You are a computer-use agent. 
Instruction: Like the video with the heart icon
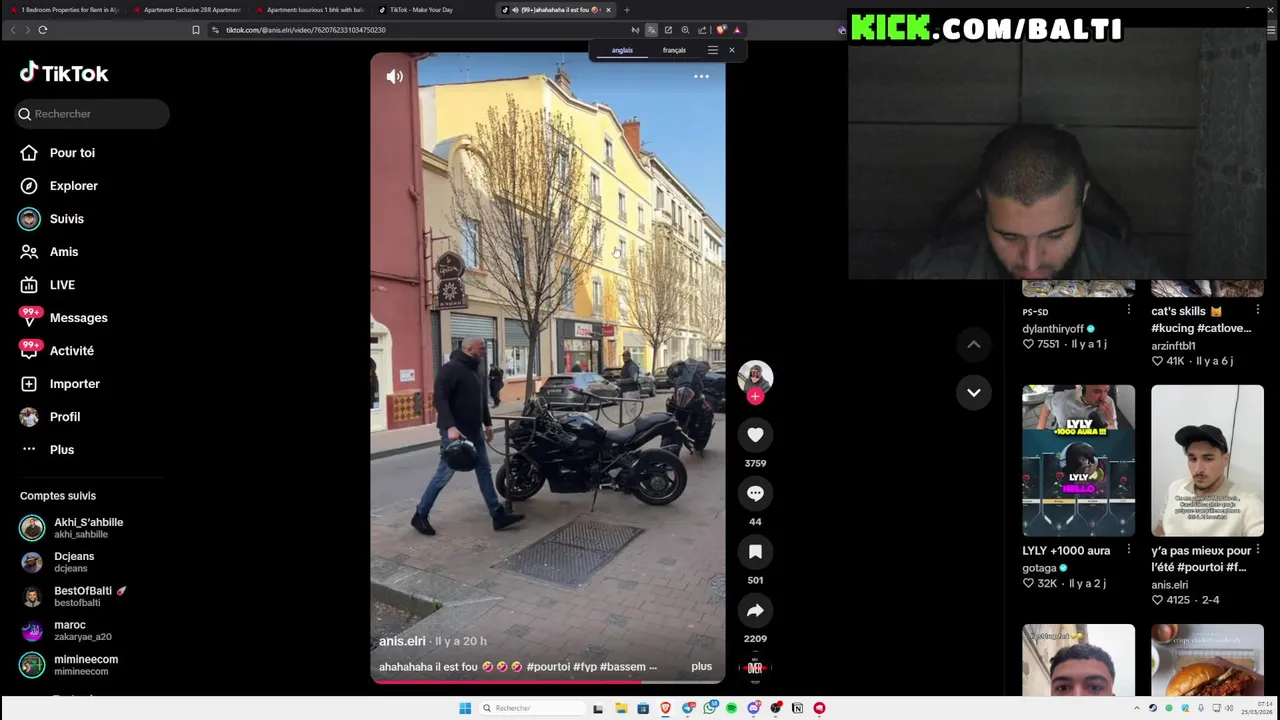[x=755, y=435]
